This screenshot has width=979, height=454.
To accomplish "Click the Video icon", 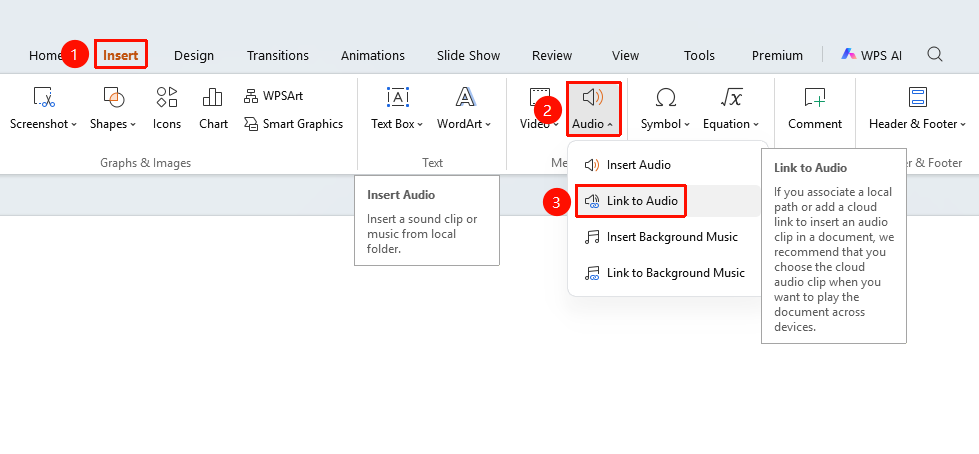I will (x=539, y=96).
